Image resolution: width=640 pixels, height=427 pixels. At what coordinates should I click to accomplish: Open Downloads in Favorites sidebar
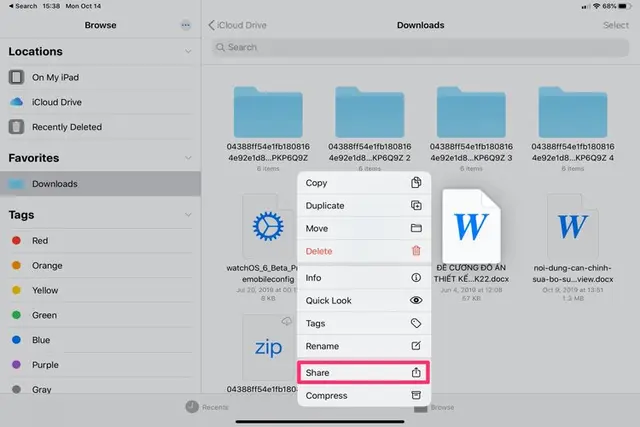[100, 184]
